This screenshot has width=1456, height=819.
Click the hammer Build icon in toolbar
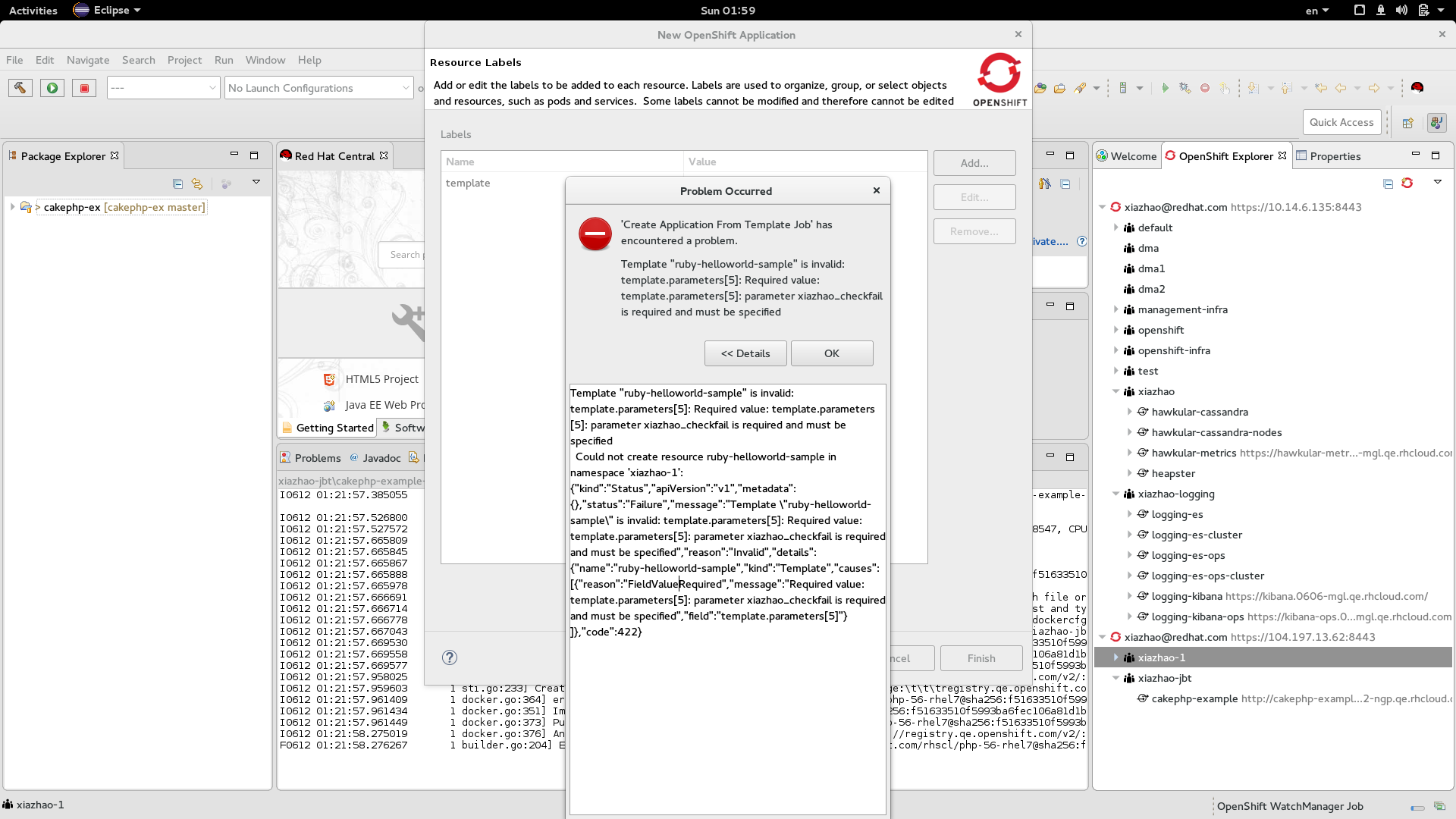20,88
